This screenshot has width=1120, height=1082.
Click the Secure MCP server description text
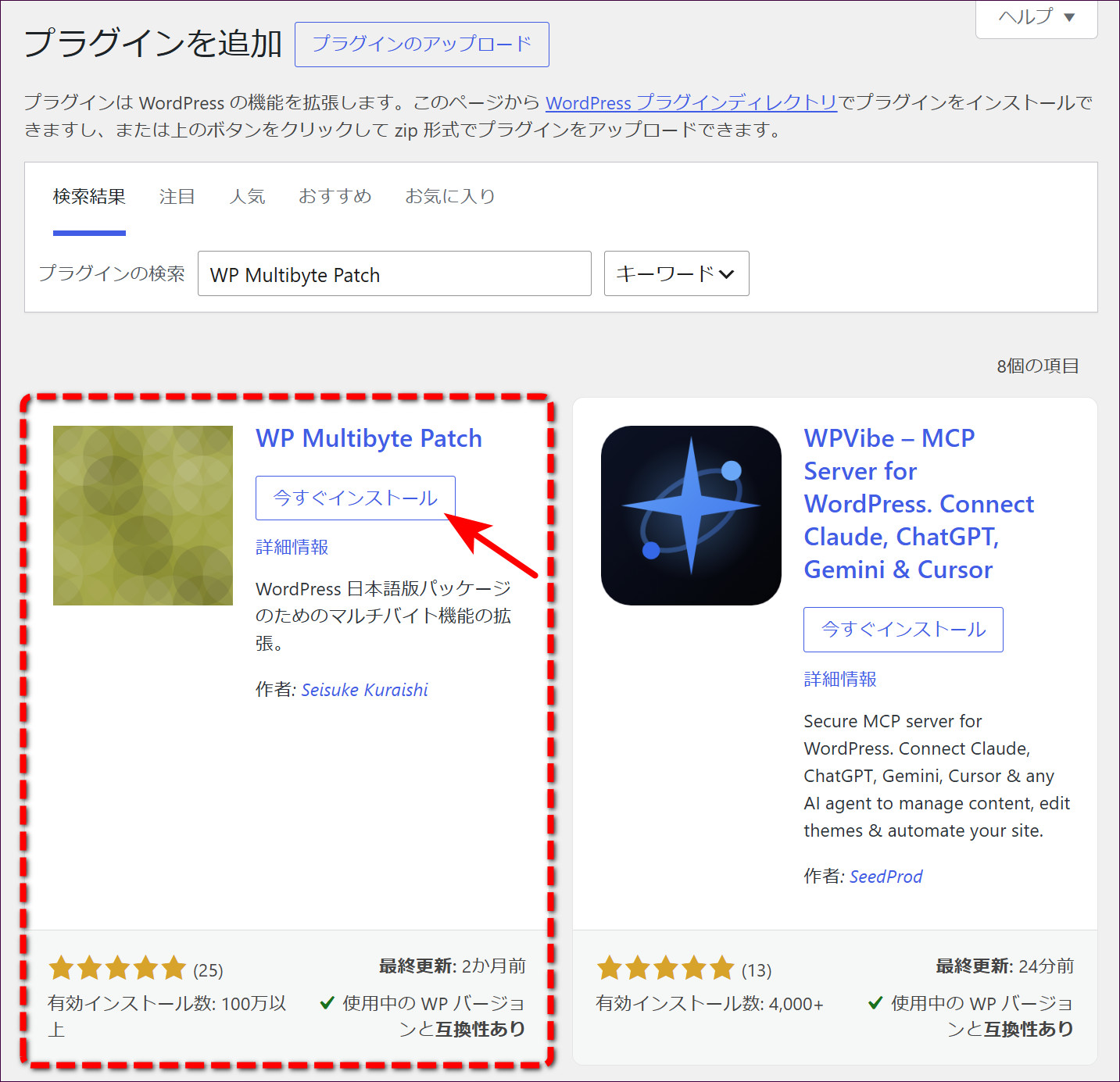(x=936, y=776)
